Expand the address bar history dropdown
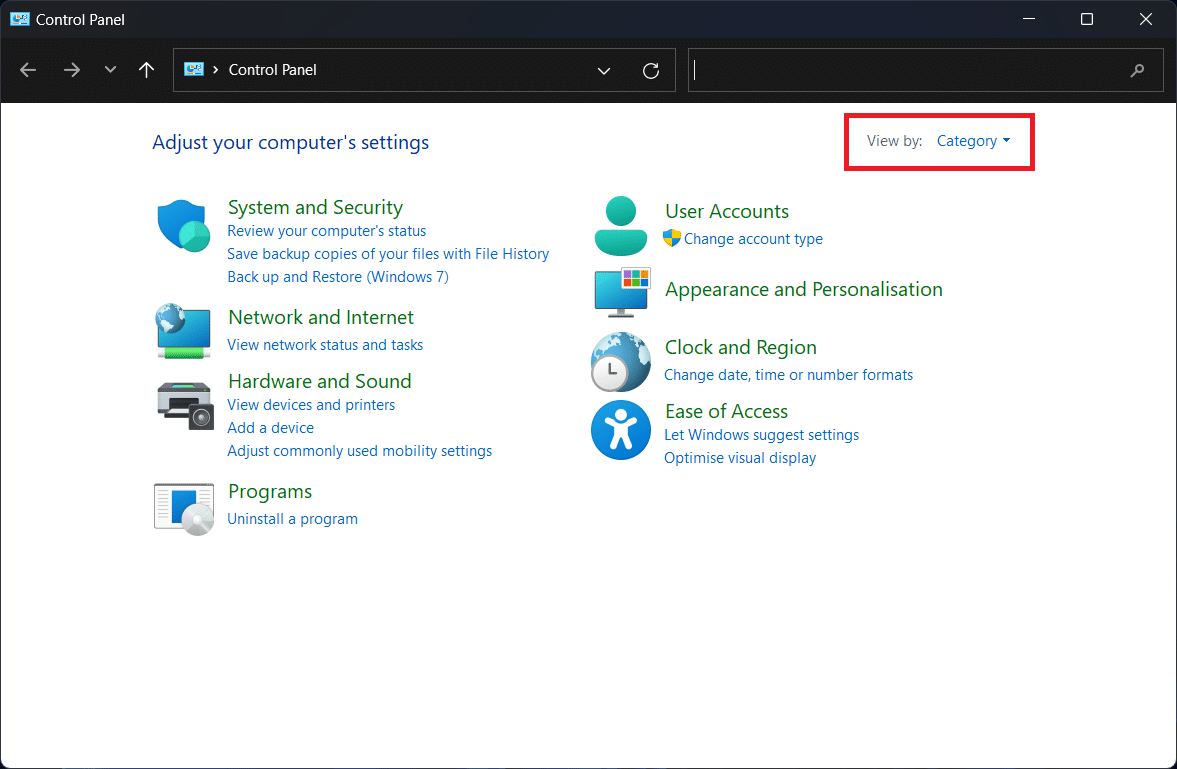This screenshot has height=769, width=1177. [x=604, y=70]
